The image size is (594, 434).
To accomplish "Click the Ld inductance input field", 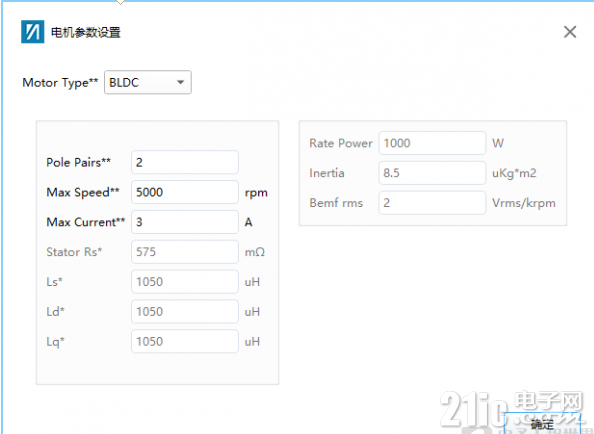I will (x=185, y=312).
